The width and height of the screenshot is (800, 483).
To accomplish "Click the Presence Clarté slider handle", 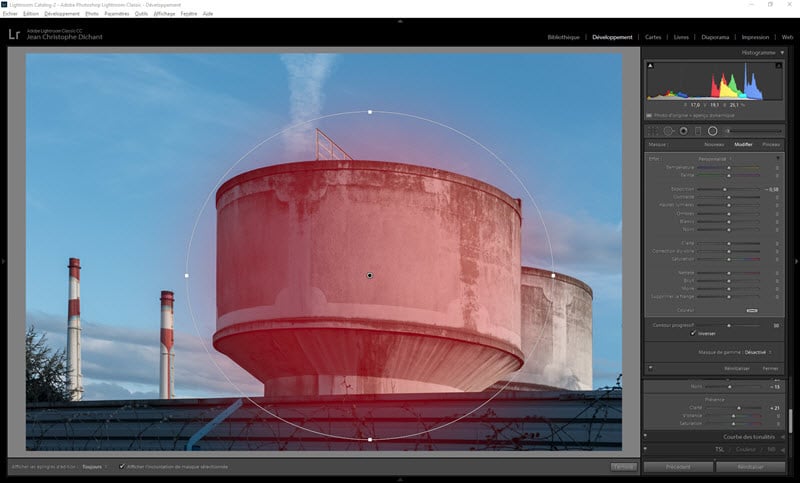I will tap(739, 408).
